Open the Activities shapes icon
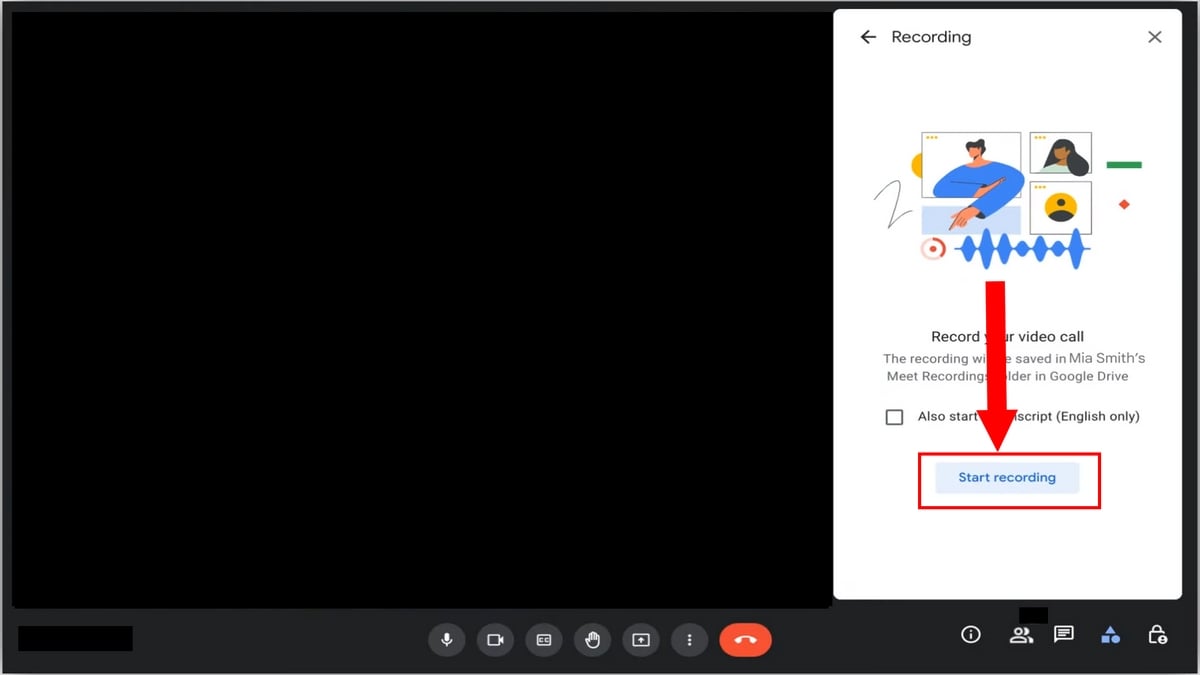Viewport: 1200px width, 675px height. click(x=1110, y=635)
